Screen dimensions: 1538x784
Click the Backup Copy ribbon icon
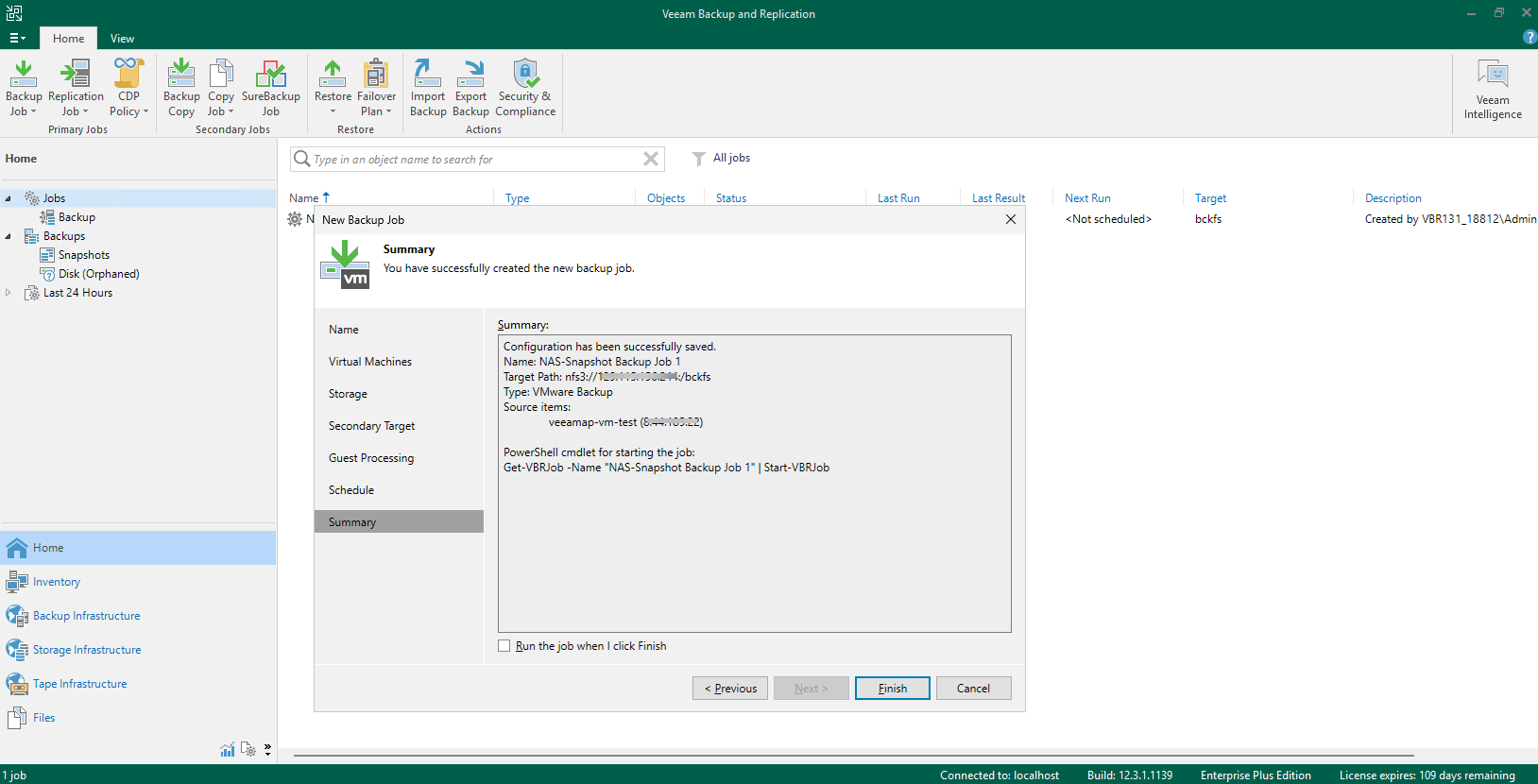181,73
